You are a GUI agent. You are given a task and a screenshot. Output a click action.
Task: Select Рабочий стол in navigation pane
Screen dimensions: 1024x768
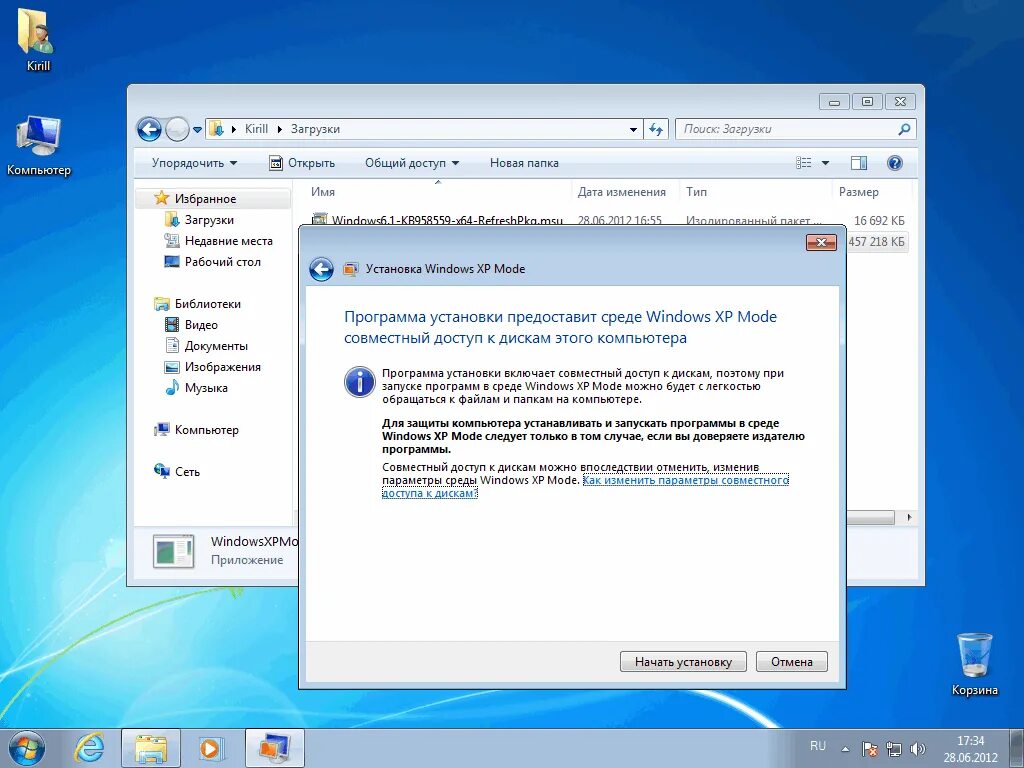[x=223, y=262]
